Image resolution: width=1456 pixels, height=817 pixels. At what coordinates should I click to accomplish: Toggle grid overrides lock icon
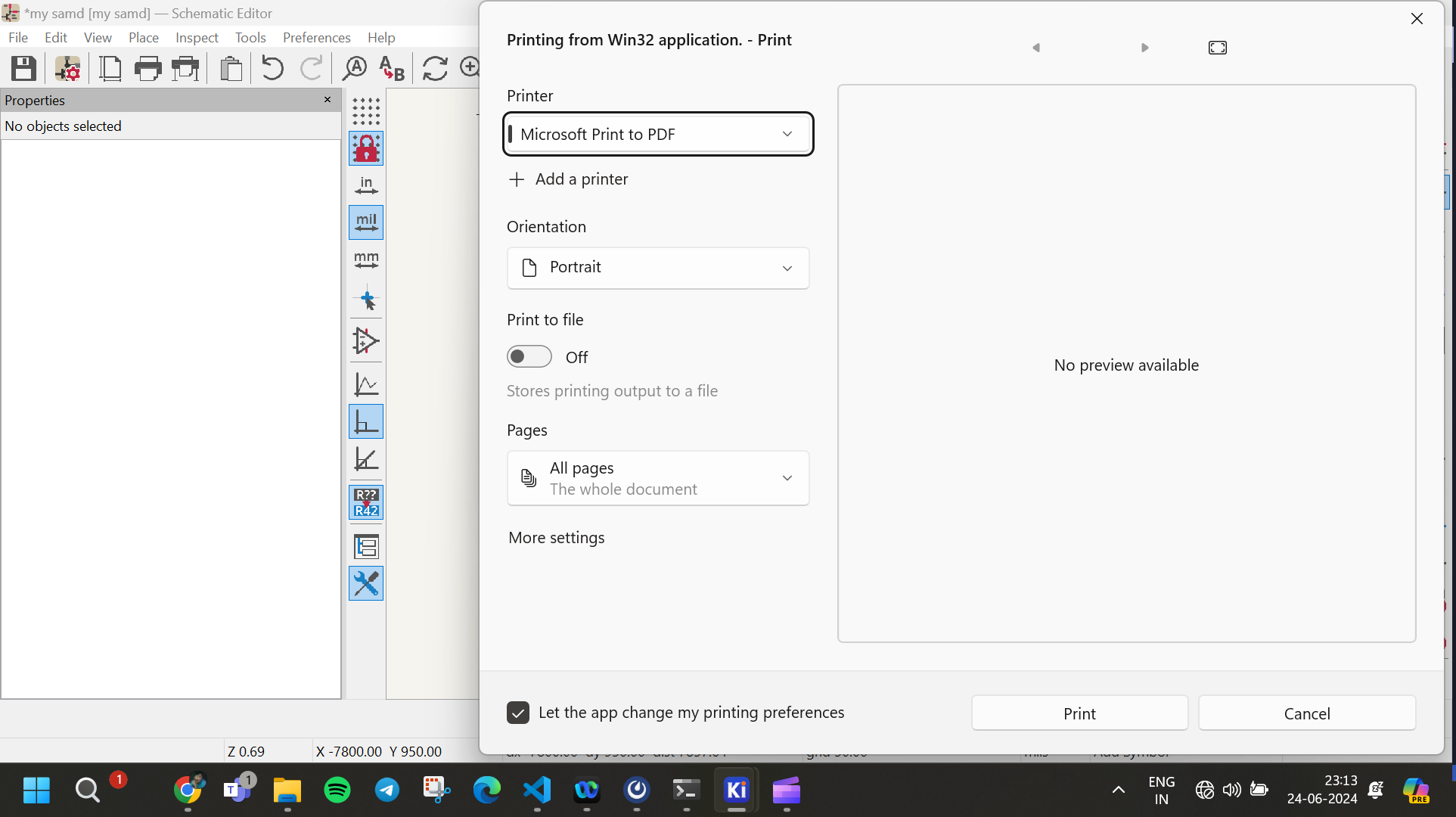(x=366, y=149)
